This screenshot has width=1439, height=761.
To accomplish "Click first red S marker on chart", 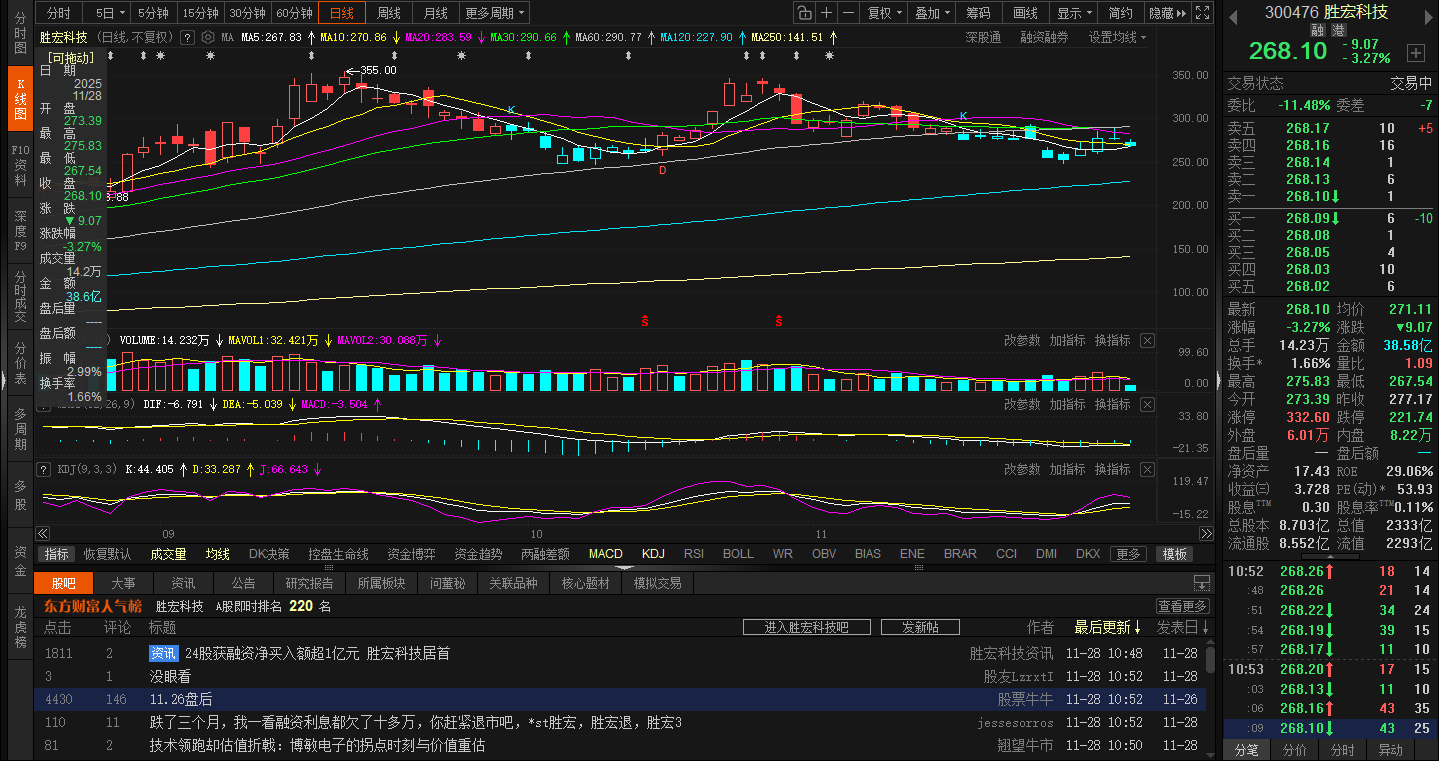I will (645, 321).
